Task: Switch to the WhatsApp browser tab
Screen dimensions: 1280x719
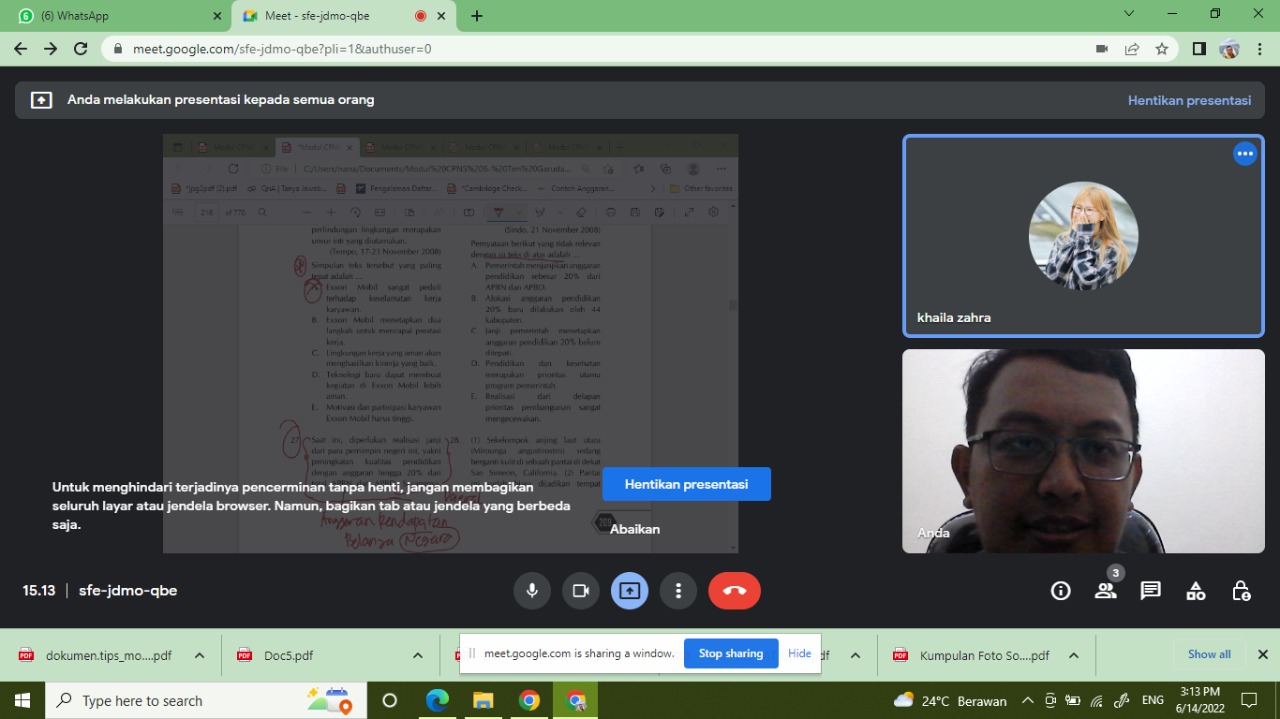Action: pos(120,16)
